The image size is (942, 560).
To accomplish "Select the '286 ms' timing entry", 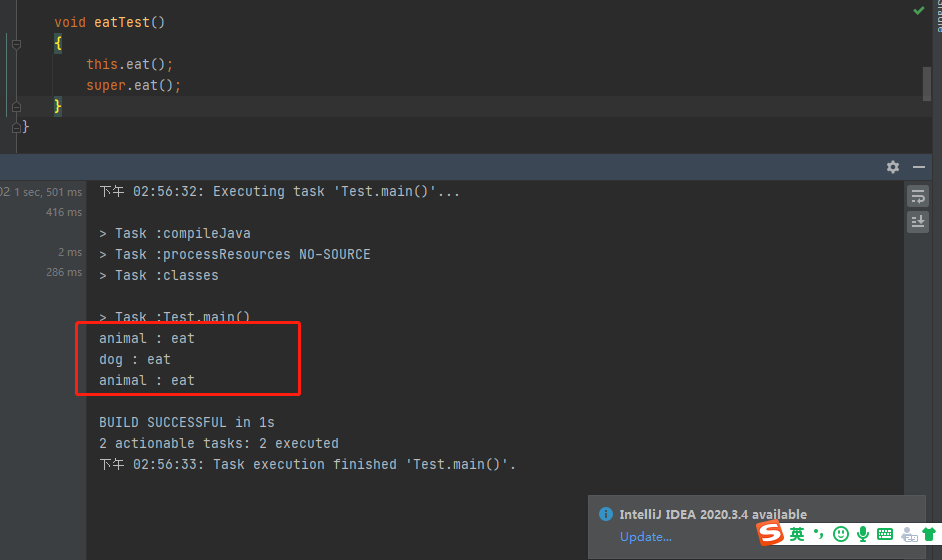I will click(x=64, y=272).
